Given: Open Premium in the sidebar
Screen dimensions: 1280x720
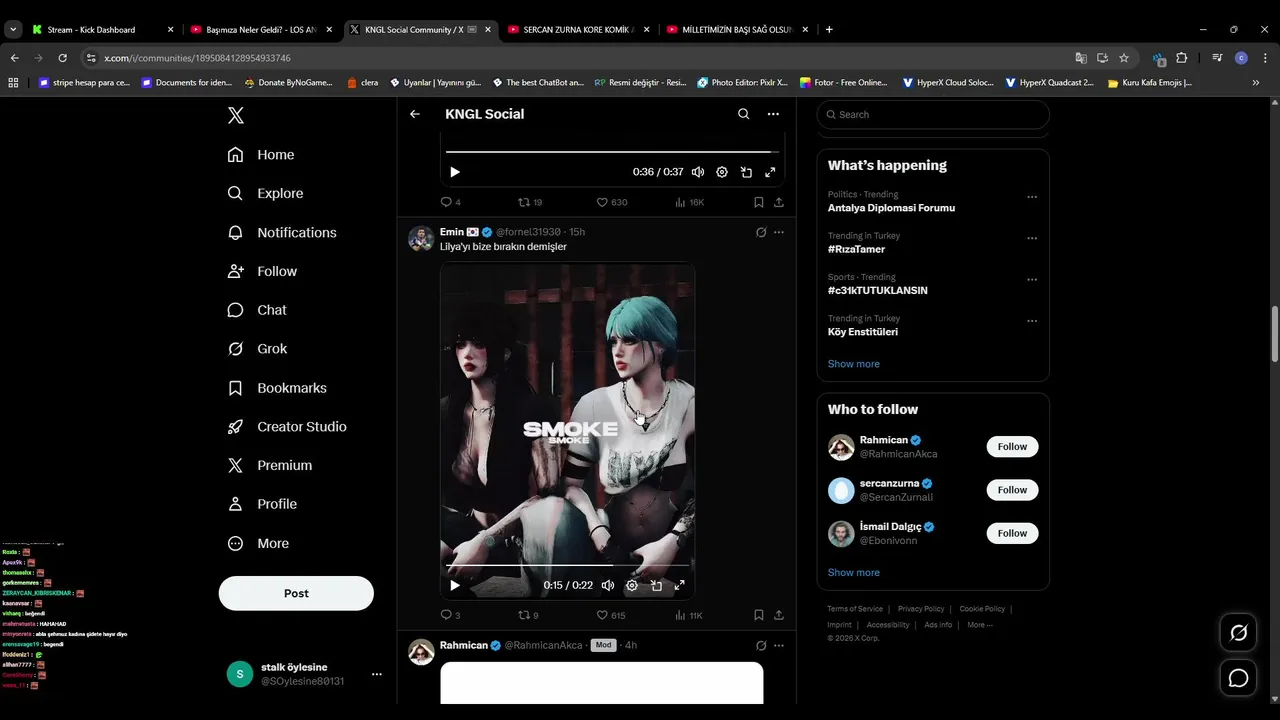Looking at the screenshot, I should tap(270, 466).
